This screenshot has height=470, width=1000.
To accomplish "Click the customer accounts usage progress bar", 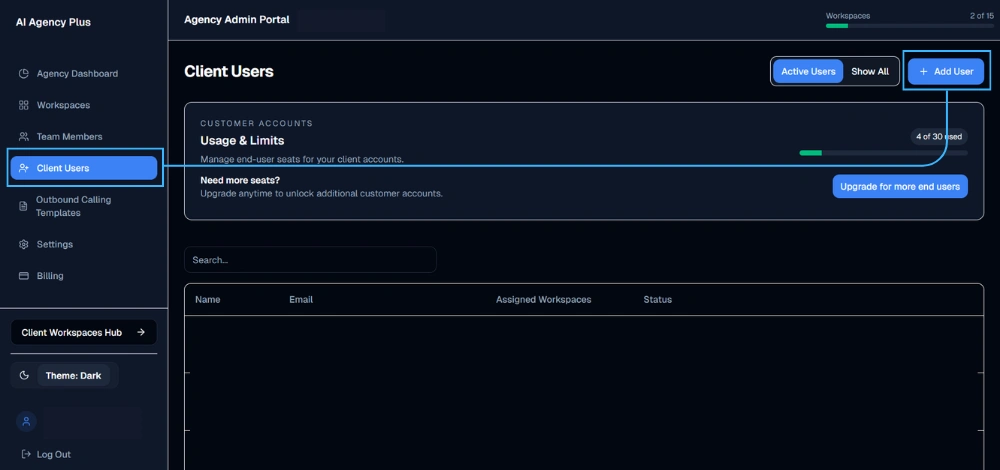I will click(x=883, y=153).
